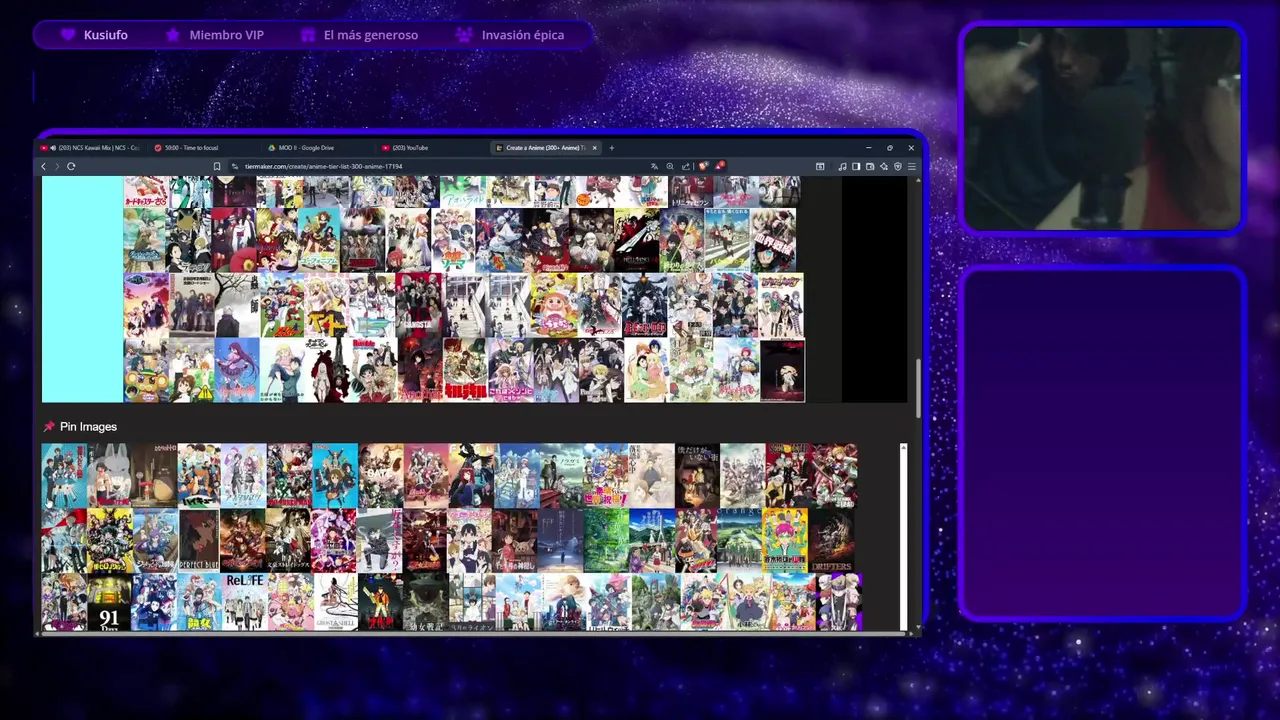Click the Pin Images heading
Image resolution: width=1280 pixels, height=720 pixels.
[x=88, y=427]
